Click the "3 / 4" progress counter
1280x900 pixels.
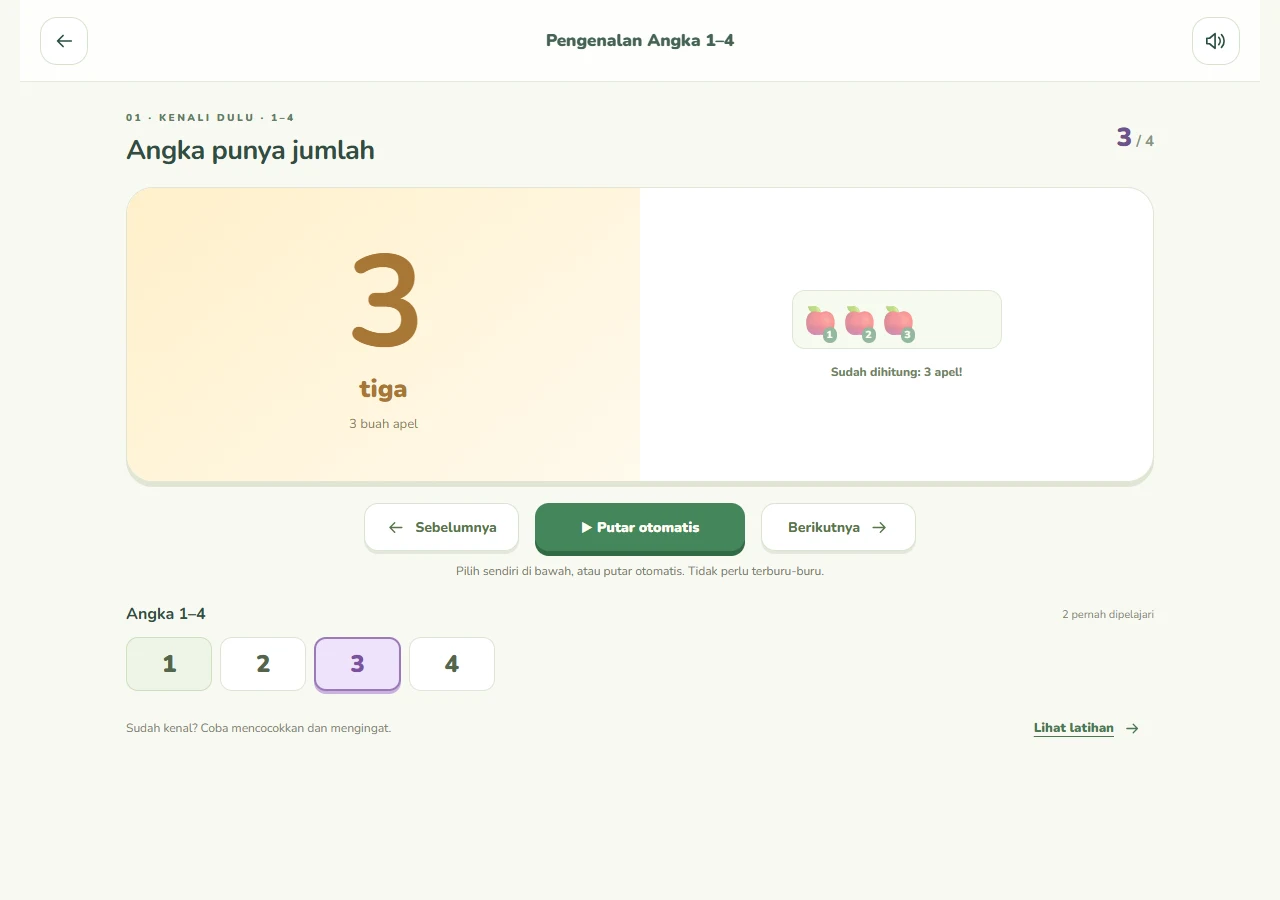pos(1135,138)
